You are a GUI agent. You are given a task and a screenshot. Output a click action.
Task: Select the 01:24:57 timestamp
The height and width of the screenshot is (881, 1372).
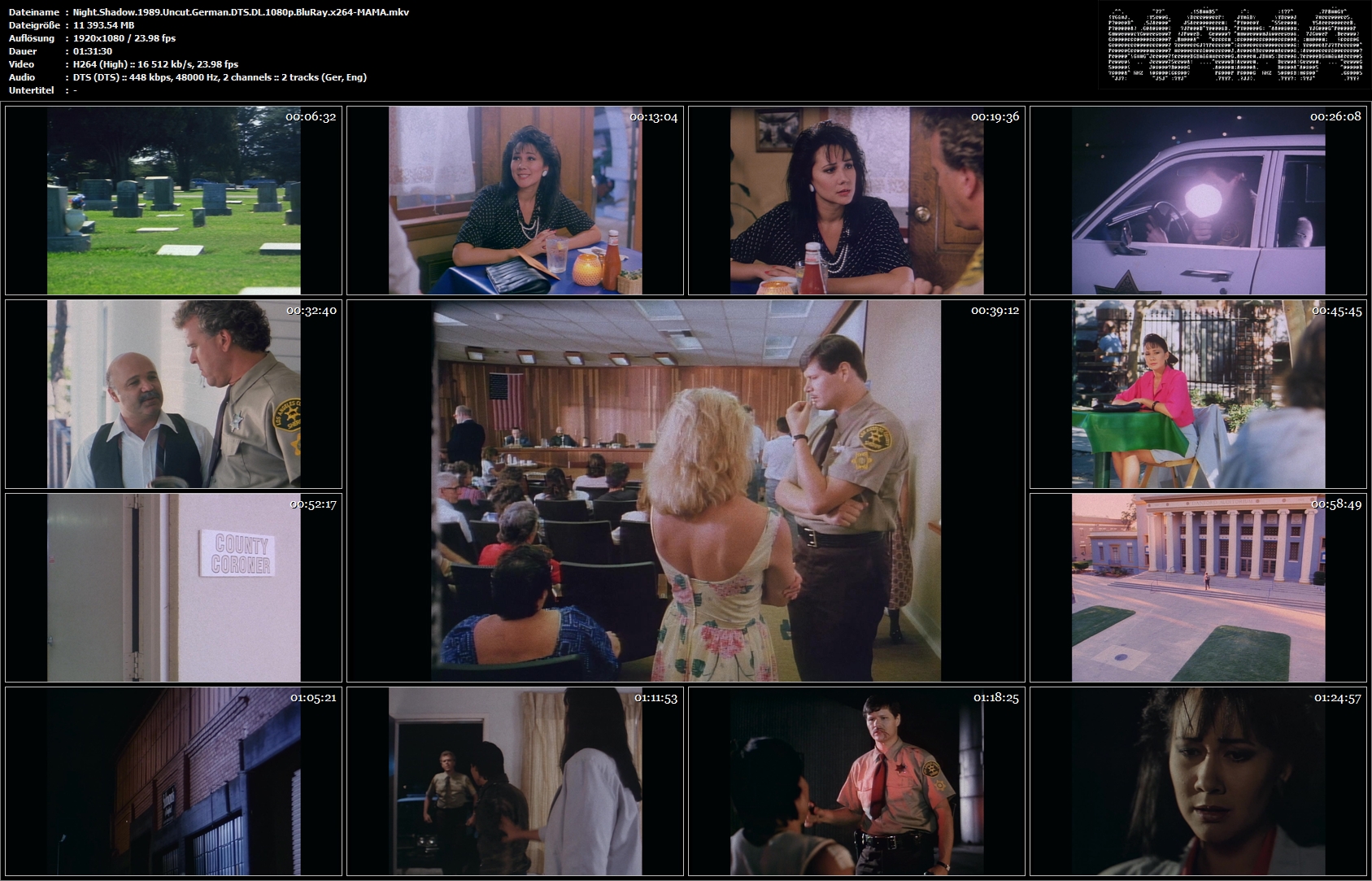click(1338, 698)
